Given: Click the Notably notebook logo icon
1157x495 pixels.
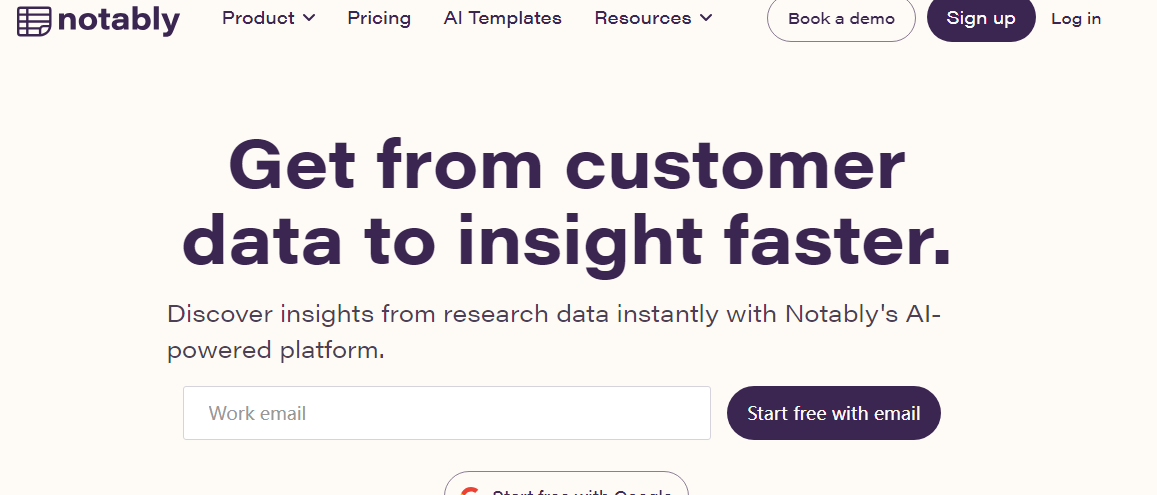Looking at the screenshot, I should [x=34, y=20].
